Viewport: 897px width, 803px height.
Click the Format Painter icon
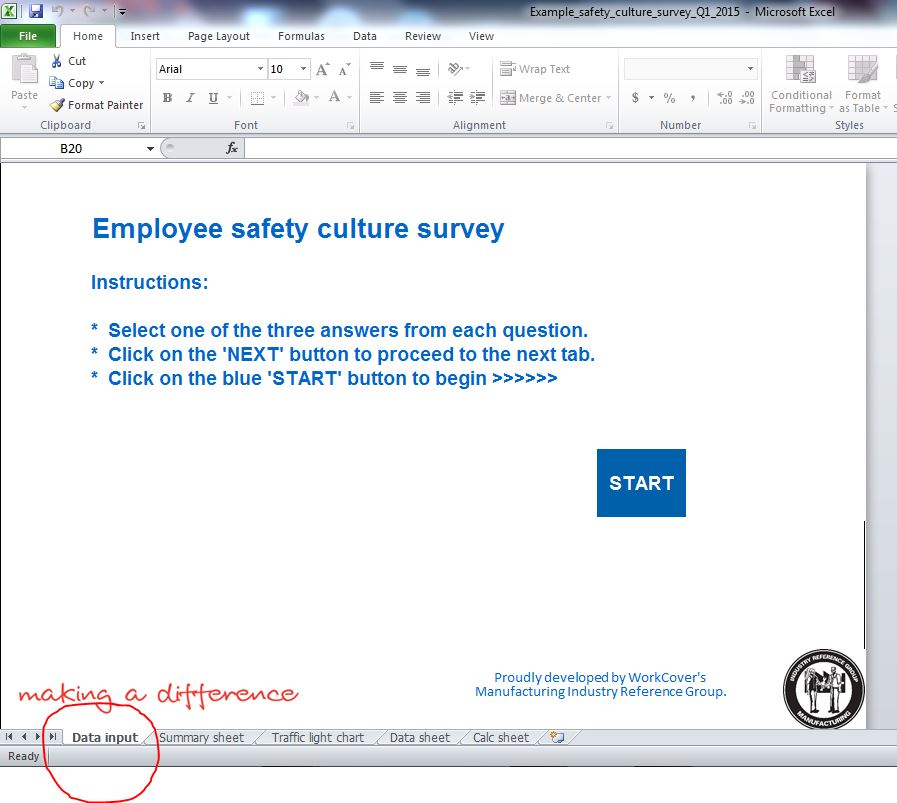[x=57, y=105]
